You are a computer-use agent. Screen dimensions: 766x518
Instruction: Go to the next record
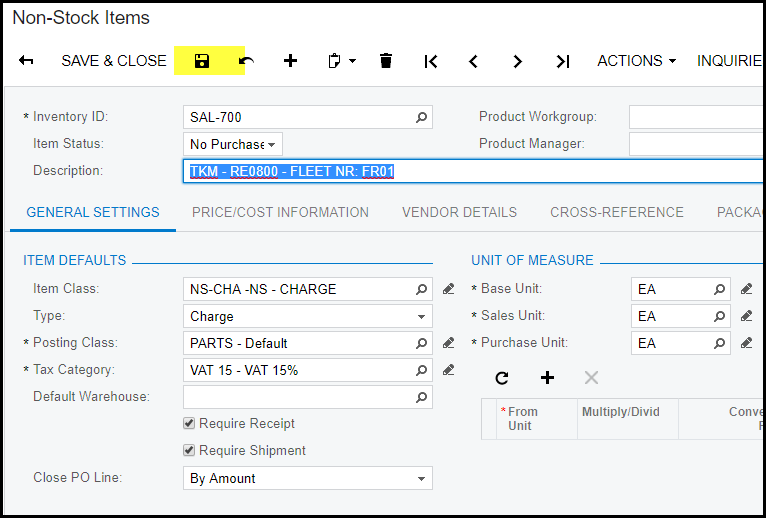517,61
